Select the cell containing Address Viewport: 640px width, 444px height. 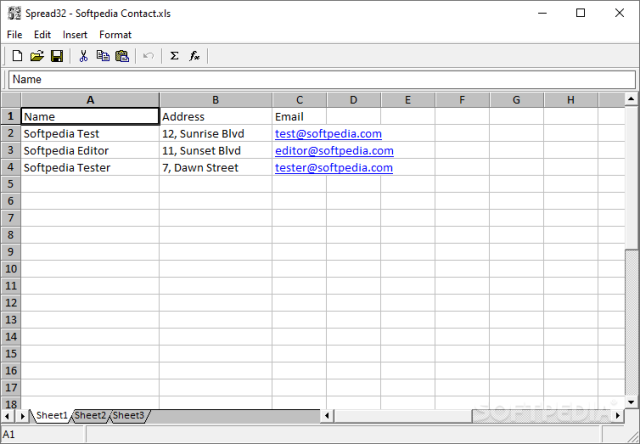[216, 116]
